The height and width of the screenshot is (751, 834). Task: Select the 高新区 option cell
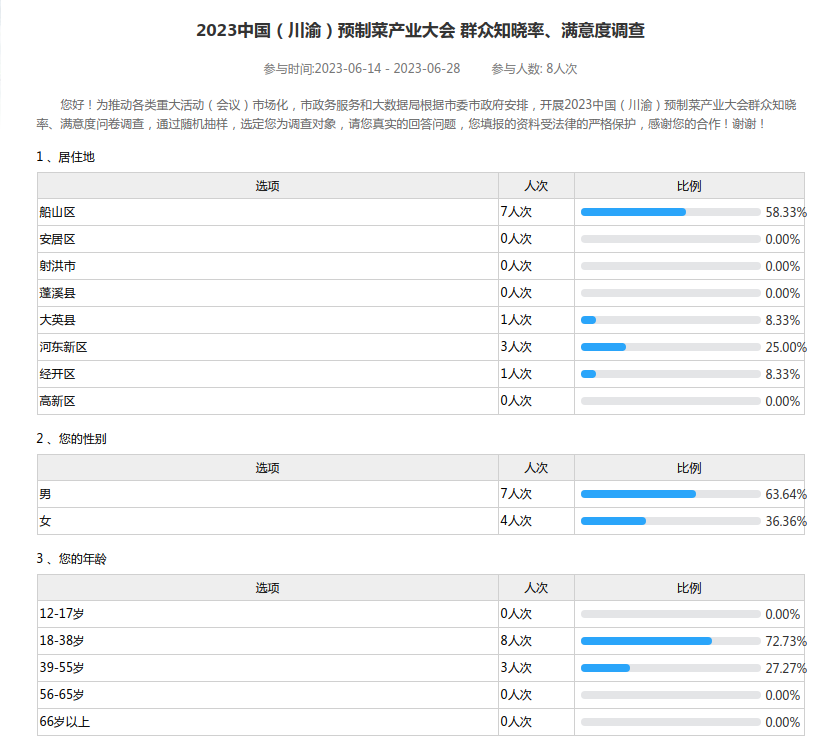(58, 401)
